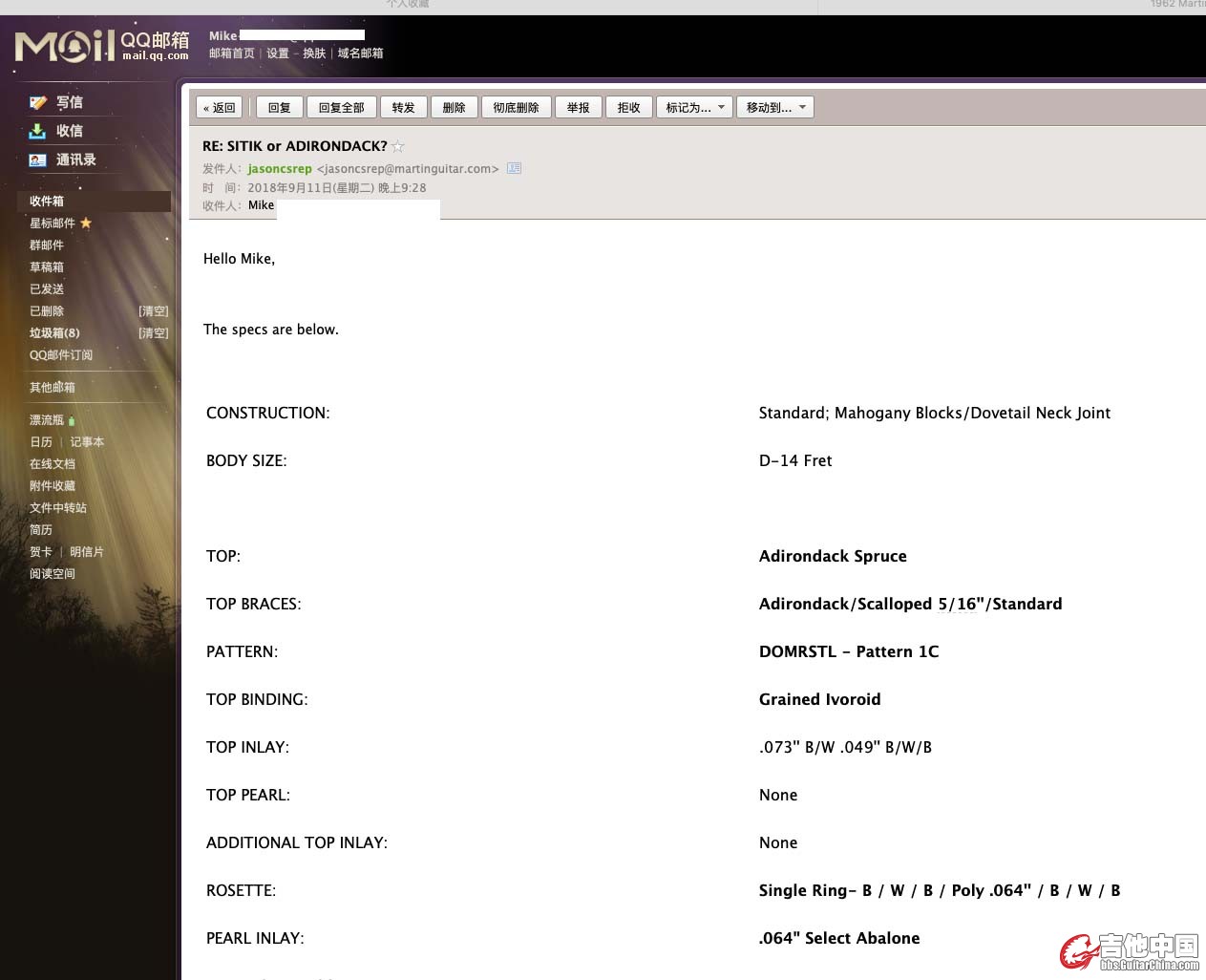Click the 返回 back button

pyautogui.click(x=220, y=108)
